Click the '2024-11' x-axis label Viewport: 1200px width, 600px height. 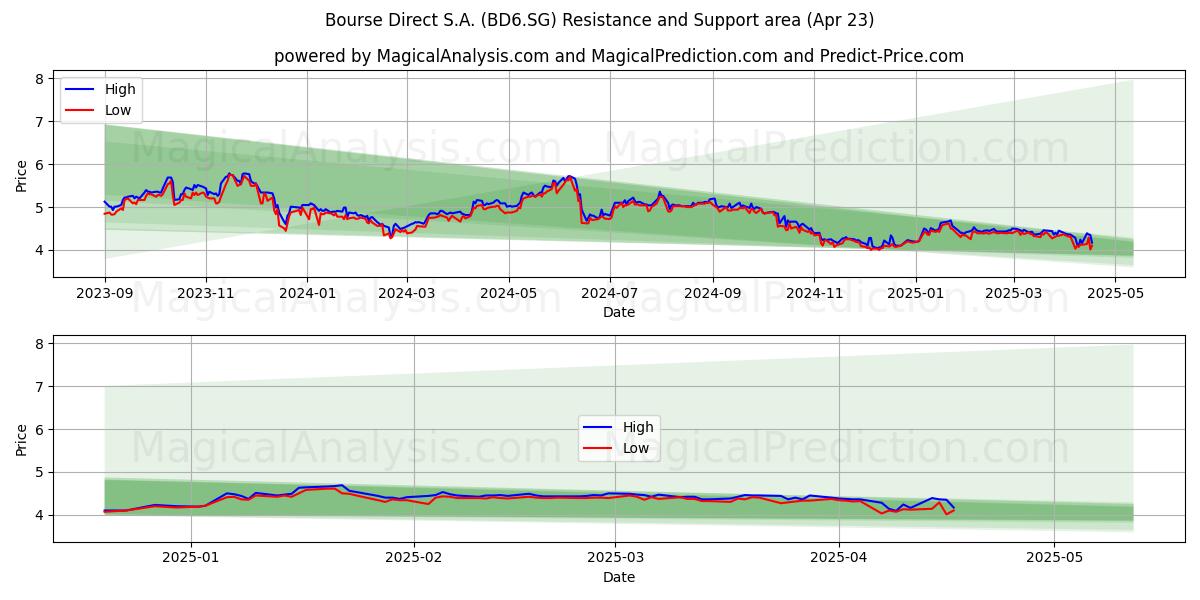coord(814,295)
